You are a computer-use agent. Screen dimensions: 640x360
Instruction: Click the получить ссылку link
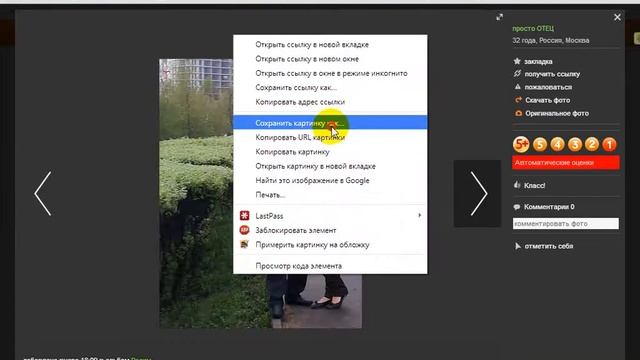pos(552,74)
